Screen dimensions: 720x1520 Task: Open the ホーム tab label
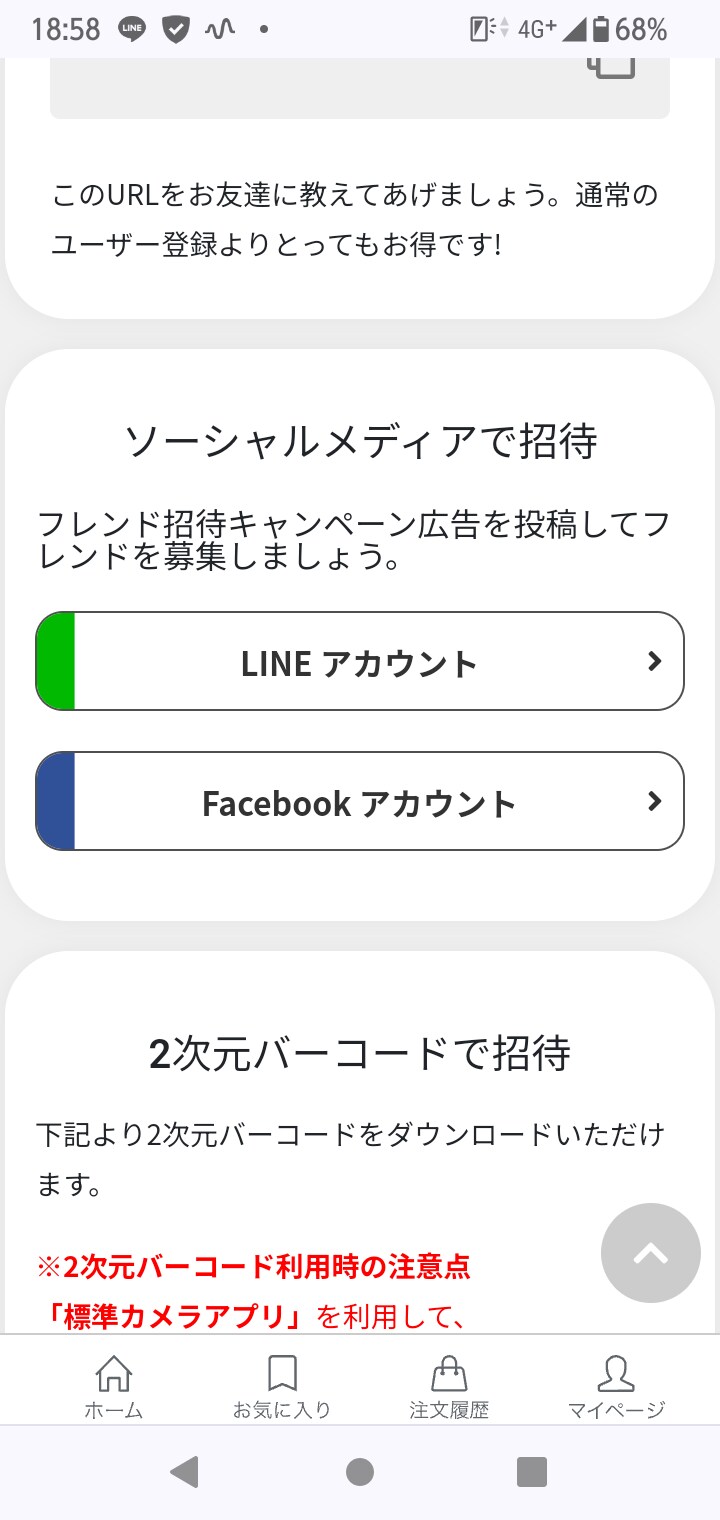click(x=113, y=1410)
